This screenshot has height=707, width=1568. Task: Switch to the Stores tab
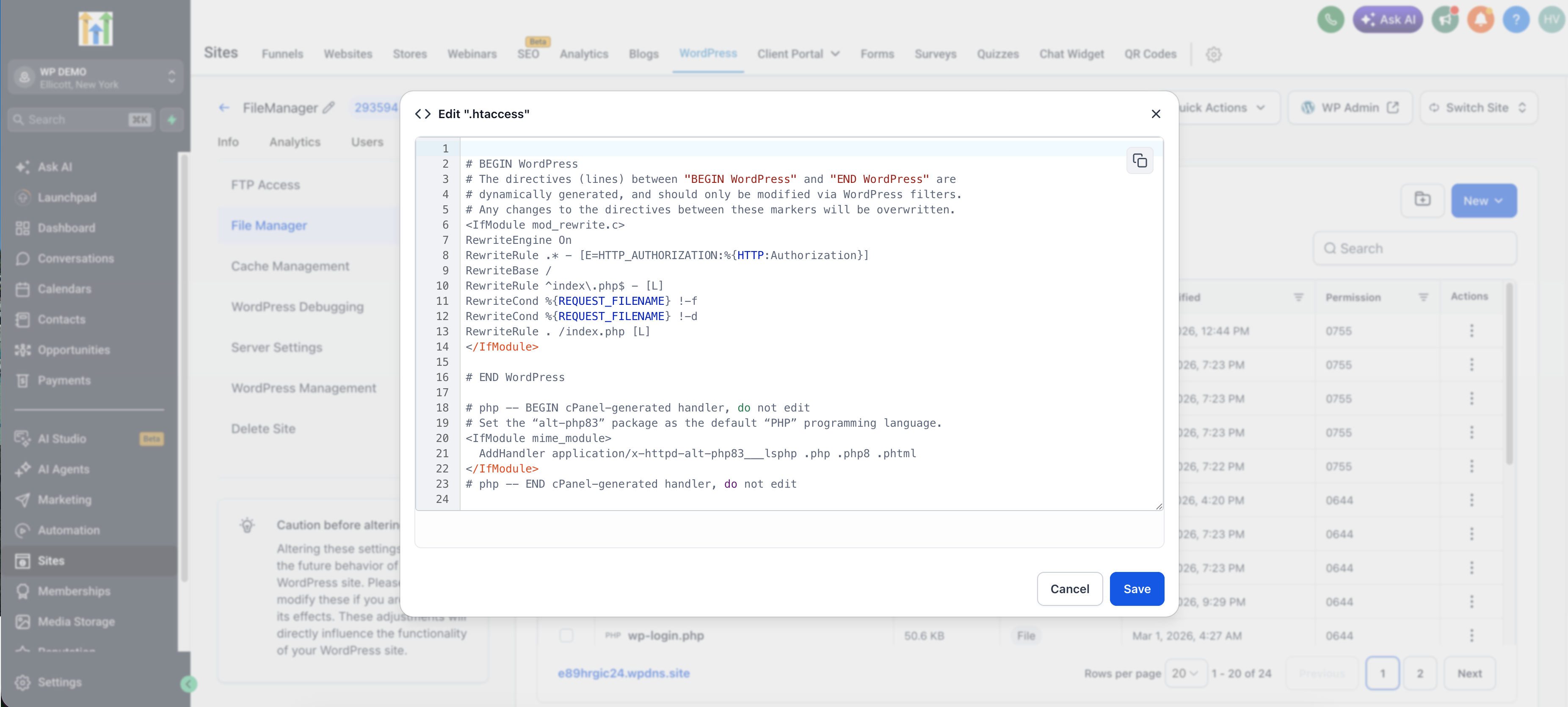(410, 54)
